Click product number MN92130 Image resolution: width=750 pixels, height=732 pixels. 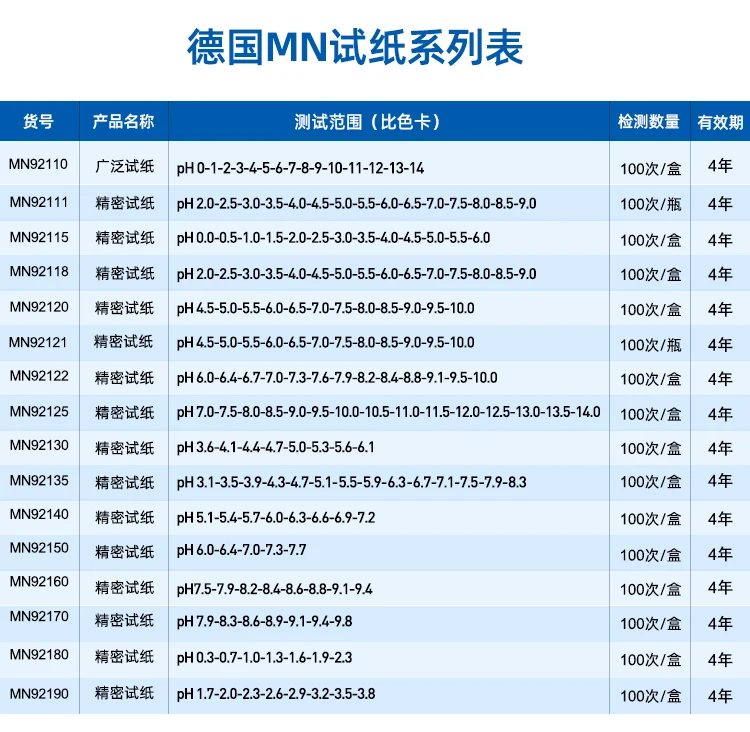click(39, 445)
